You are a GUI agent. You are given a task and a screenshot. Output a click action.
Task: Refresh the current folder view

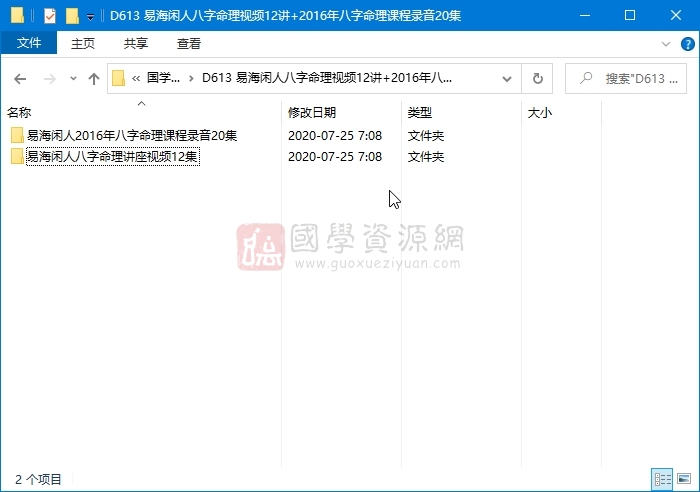click(538, 79)
